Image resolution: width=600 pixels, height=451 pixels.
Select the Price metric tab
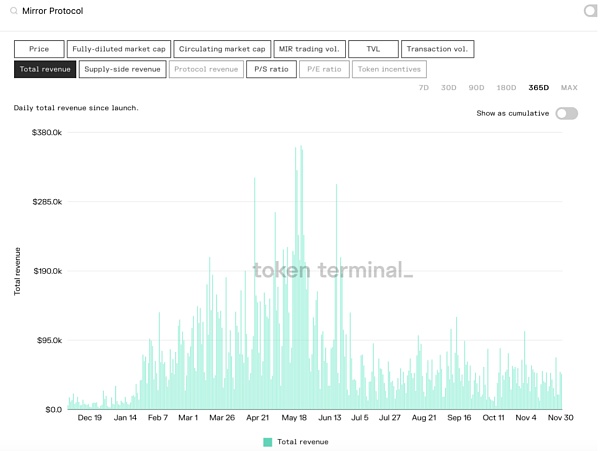click(x=39, y=49)
